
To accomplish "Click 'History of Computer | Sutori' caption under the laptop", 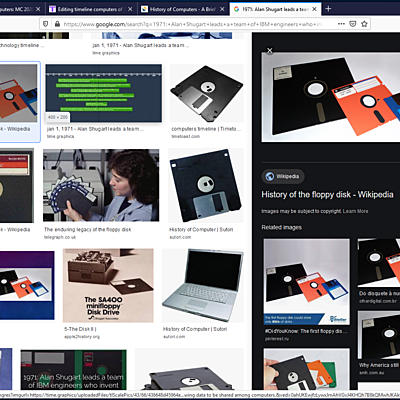I will tap(195, 329).
